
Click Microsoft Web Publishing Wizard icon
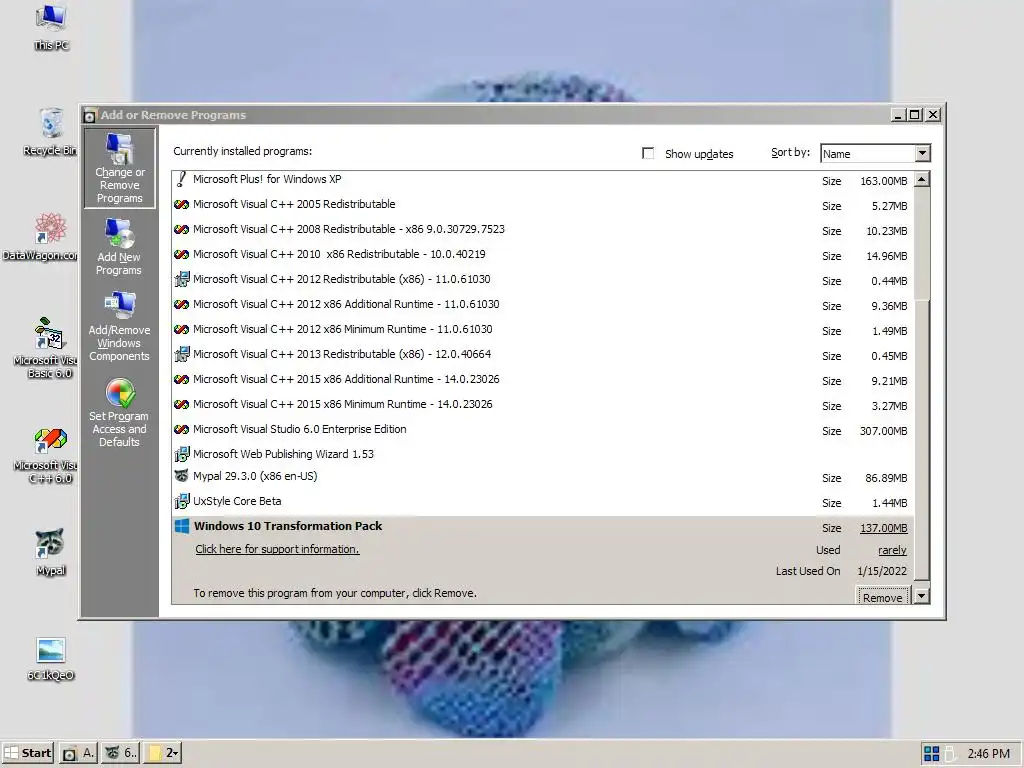coord(182,454)
